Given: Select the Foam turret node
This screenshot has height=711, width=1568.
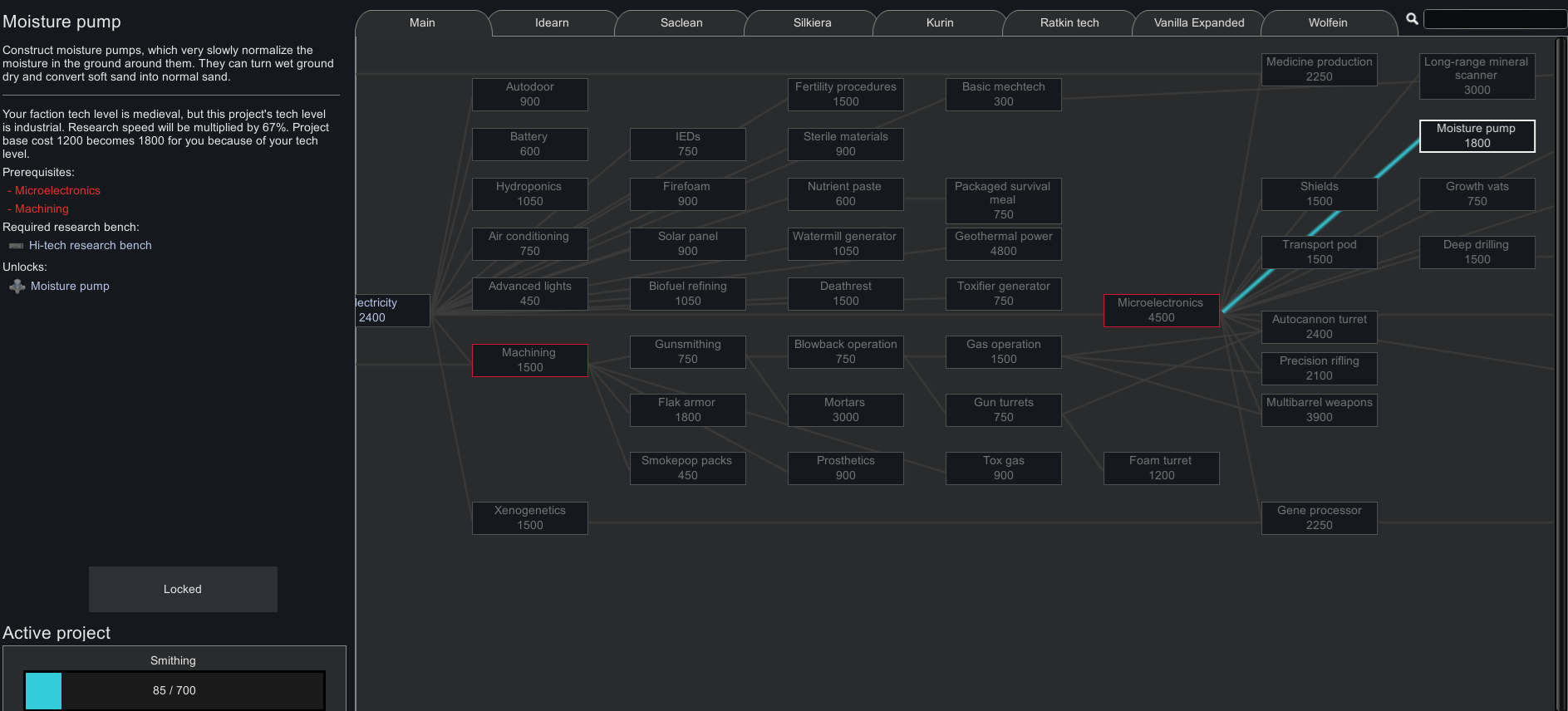Looking at the screenshot, I should click(1162, 468).
